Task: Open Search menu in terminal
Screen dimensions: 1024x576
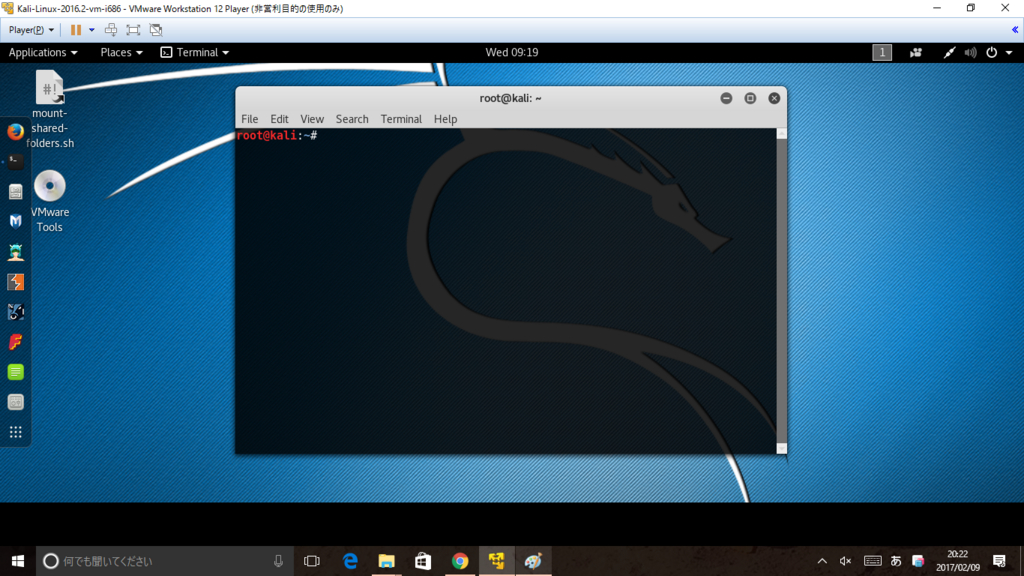Action: 352,119
